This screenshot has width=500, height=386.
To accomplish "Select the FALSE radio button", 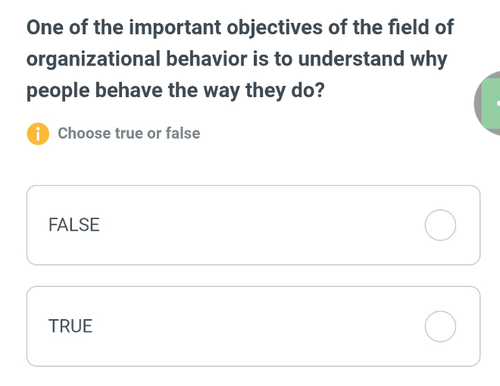I will [440, 225].
